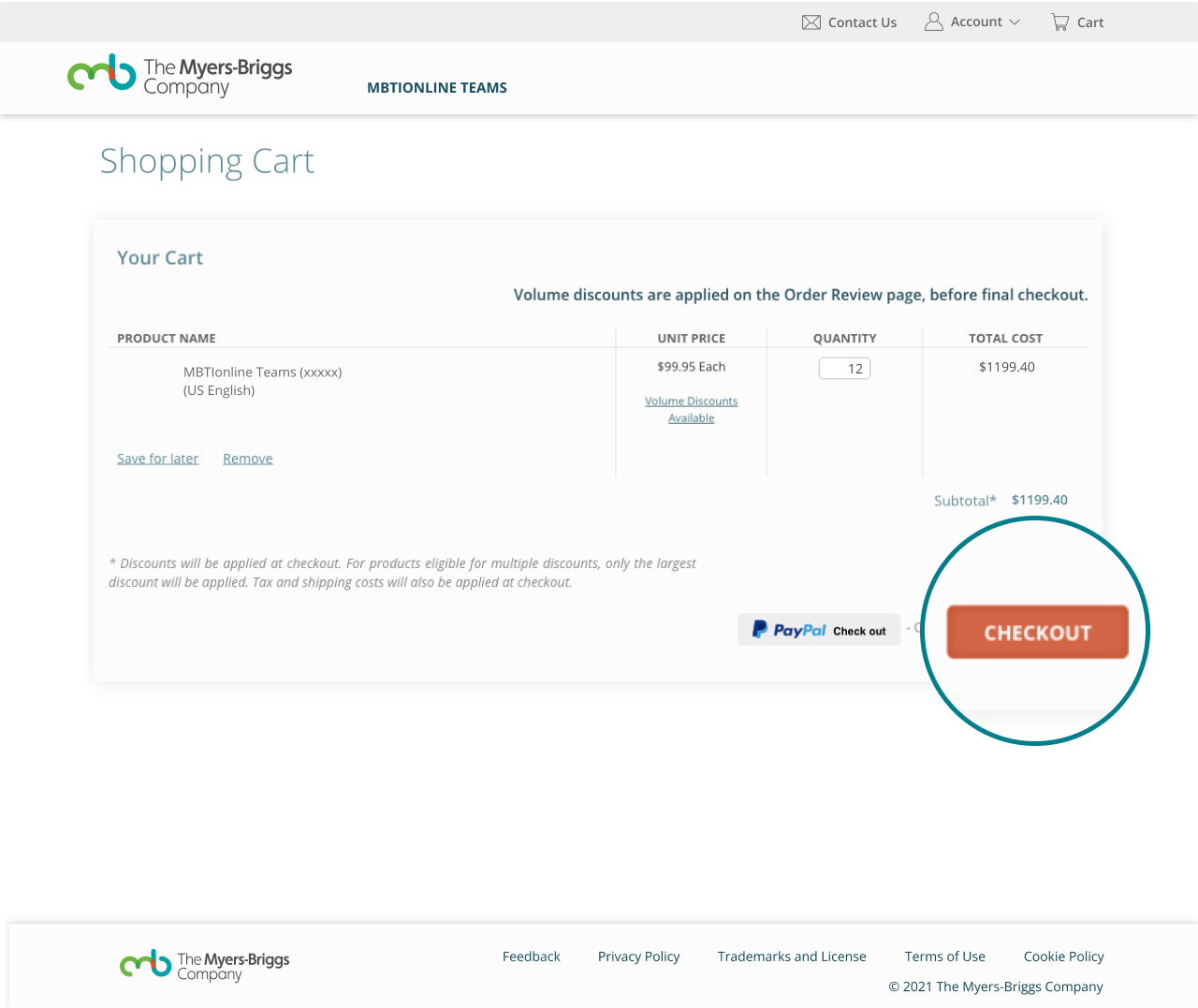Click the quantity field showing 12
This screenshot has width=1198, height=1008.
pos(845,369)
